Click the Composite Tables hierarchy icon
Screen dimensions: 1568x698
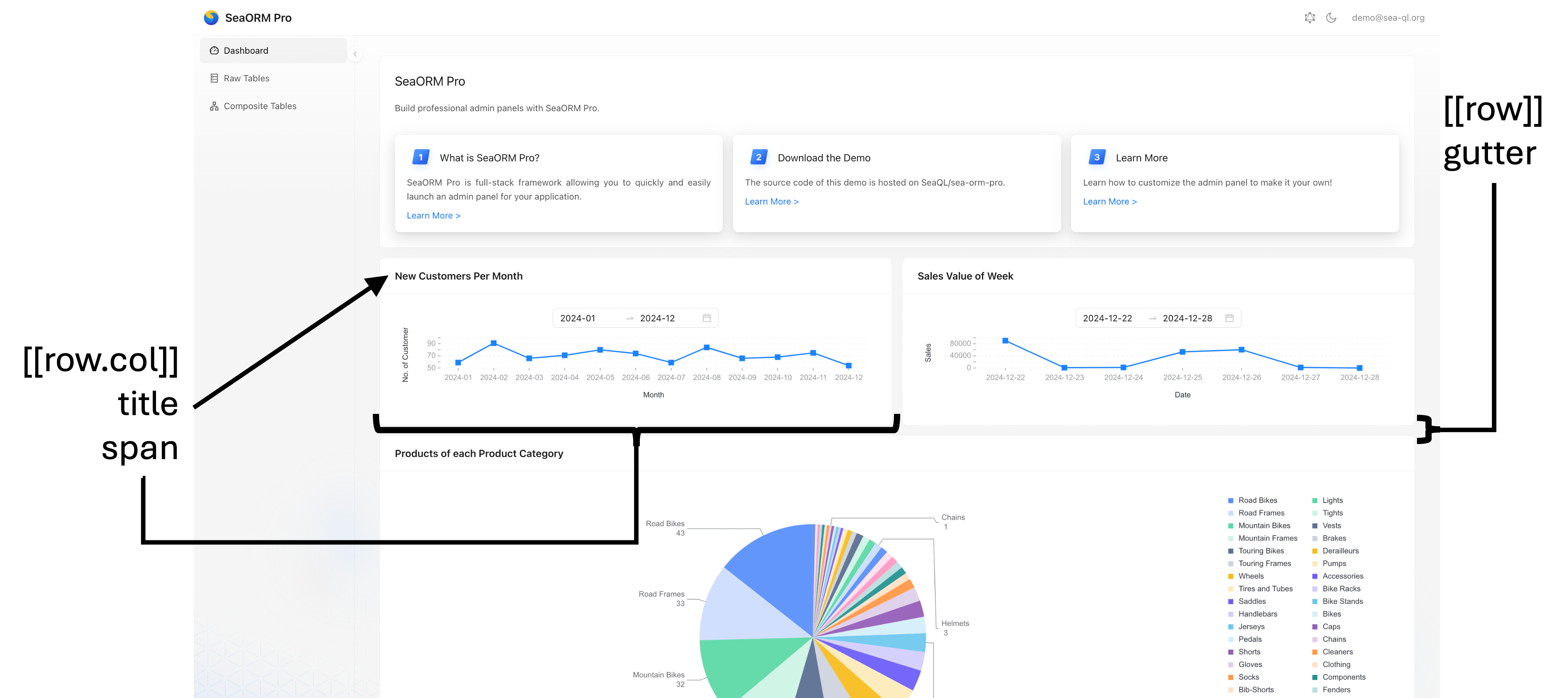tap(214, 106)
